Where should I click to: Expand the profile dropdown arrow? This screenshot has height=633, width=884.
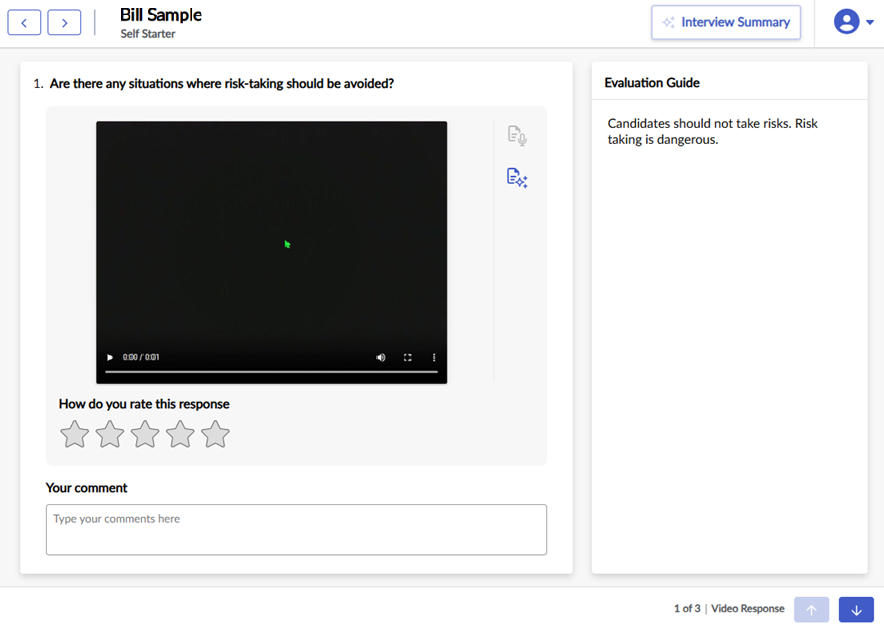click(870, 23)
